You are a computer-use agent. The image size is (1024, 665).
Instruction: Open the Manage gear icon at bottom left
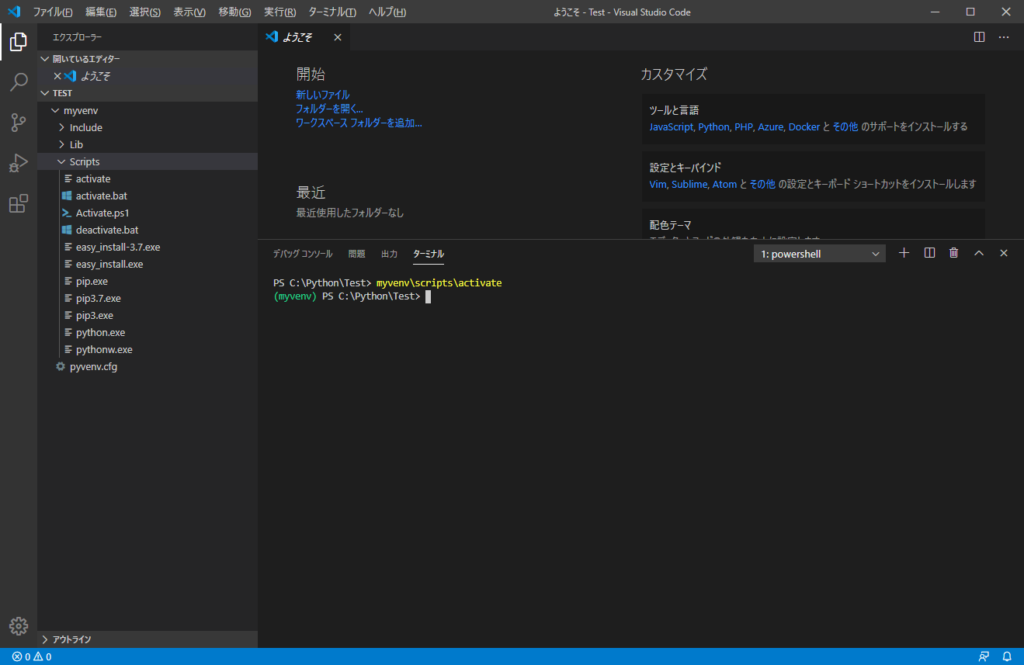point(17,626)
